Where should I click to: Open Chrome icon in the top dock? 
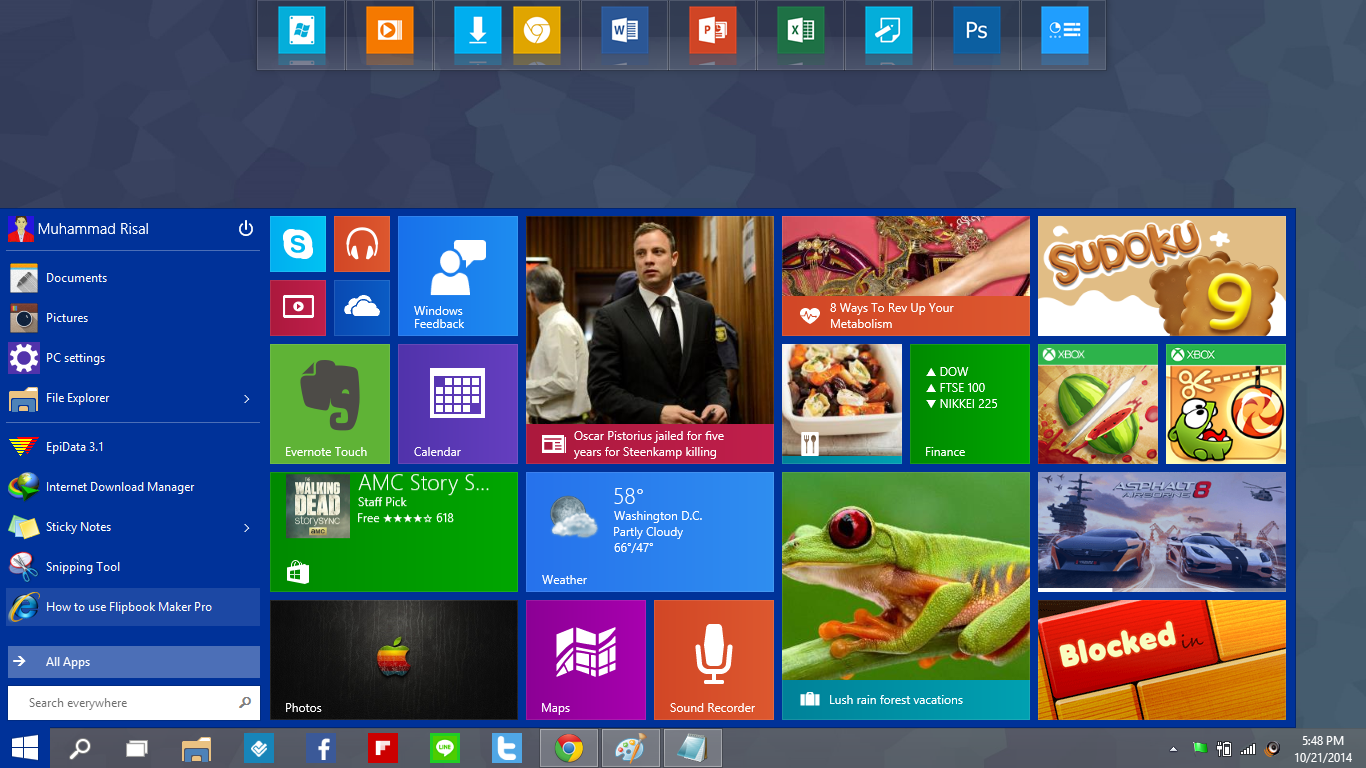(537, 30)
